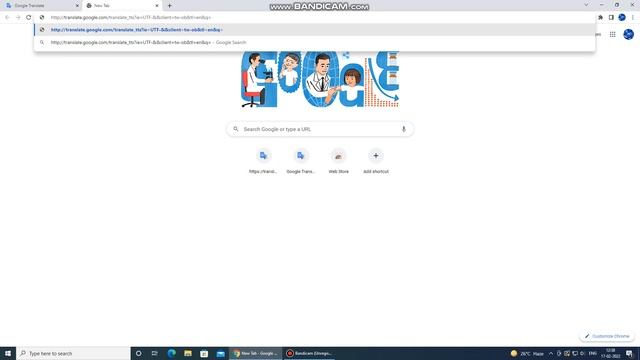The height and width of the screenshot is (360, 640).
Task: Open the Mail app from the taskbar
Action: [x=221, y=353]
